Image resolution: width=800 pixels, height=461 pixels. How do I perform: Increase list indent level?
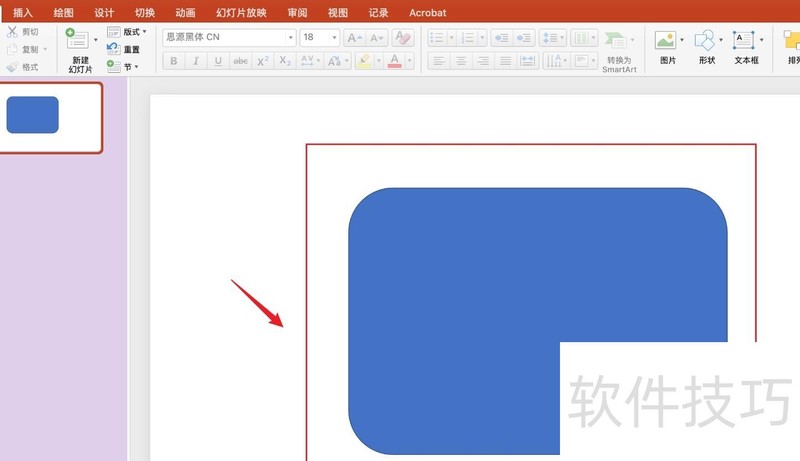pos(523,38)
